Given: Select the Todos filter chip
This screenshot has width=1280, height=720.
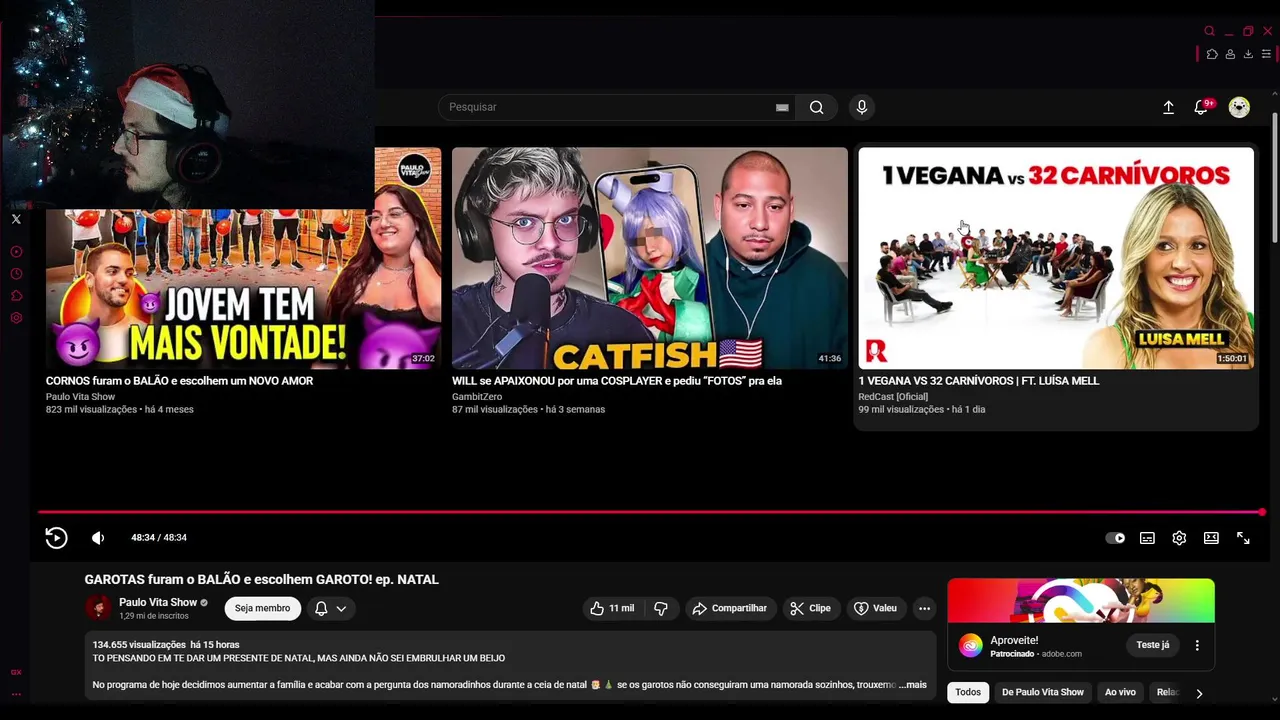Looking at the screenshot, I should (x=968, y=692).
